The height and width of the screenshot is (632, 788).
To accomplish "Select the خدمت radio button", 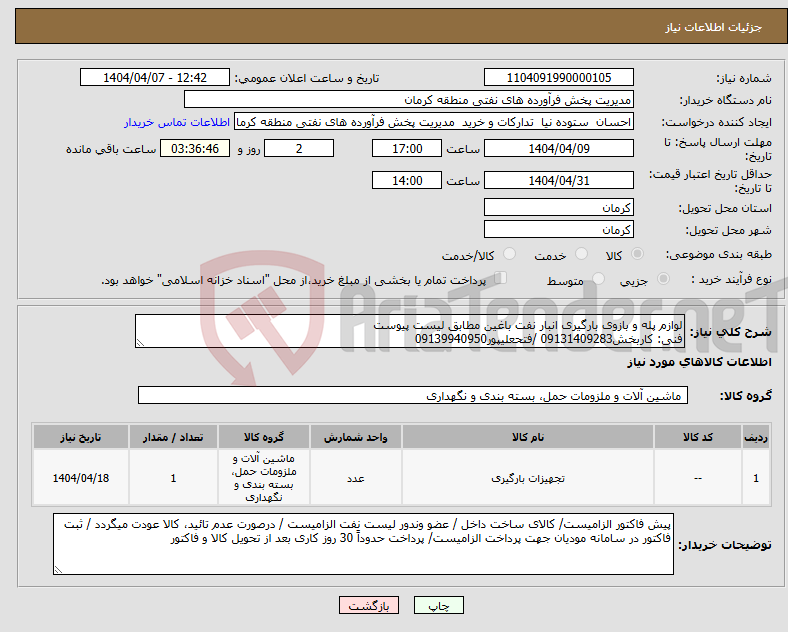I will coord(581,254).
